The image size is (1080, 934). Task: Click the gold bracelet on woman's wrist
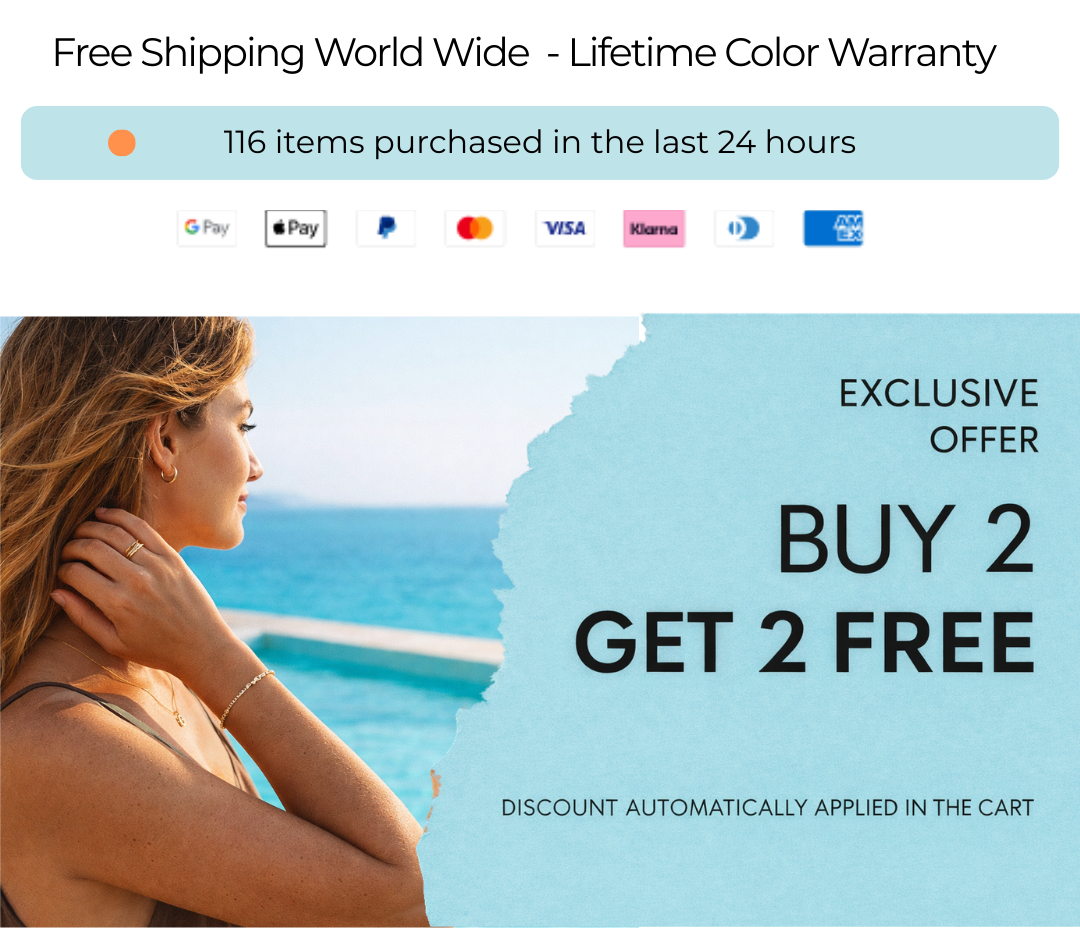[x=246, y=697]
